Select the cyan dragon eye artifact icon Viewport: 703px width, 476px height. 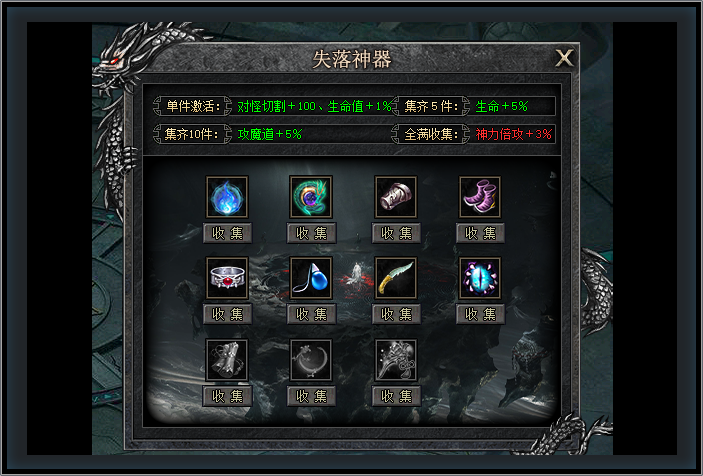(x=480, y=278)
